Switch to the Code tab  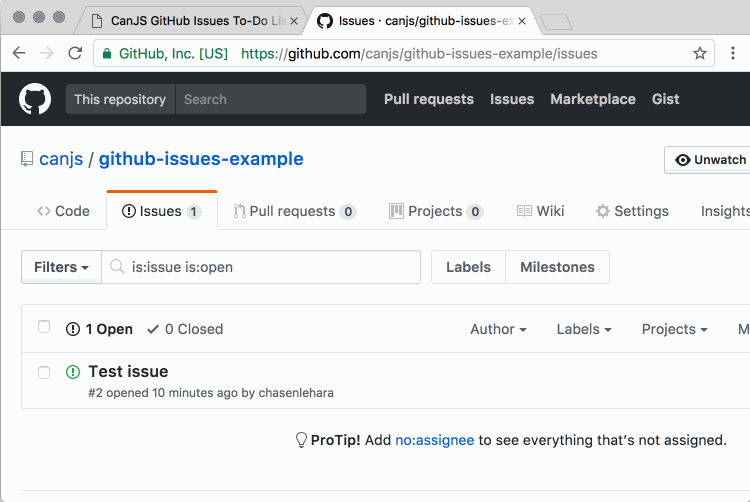coord(64,211)
